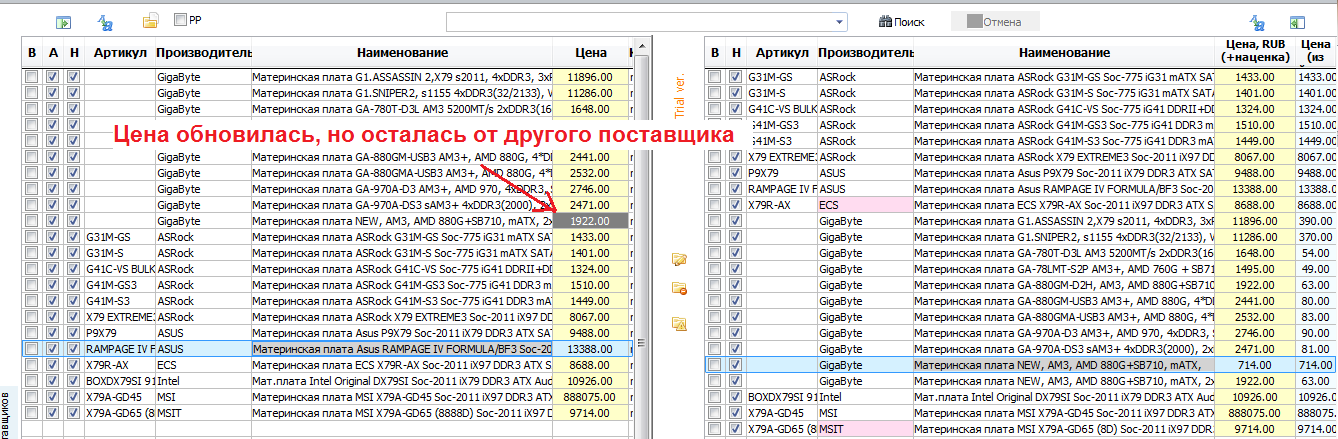Click the Цена, RUB (+наценка) column header

[x=1254, y=53]
